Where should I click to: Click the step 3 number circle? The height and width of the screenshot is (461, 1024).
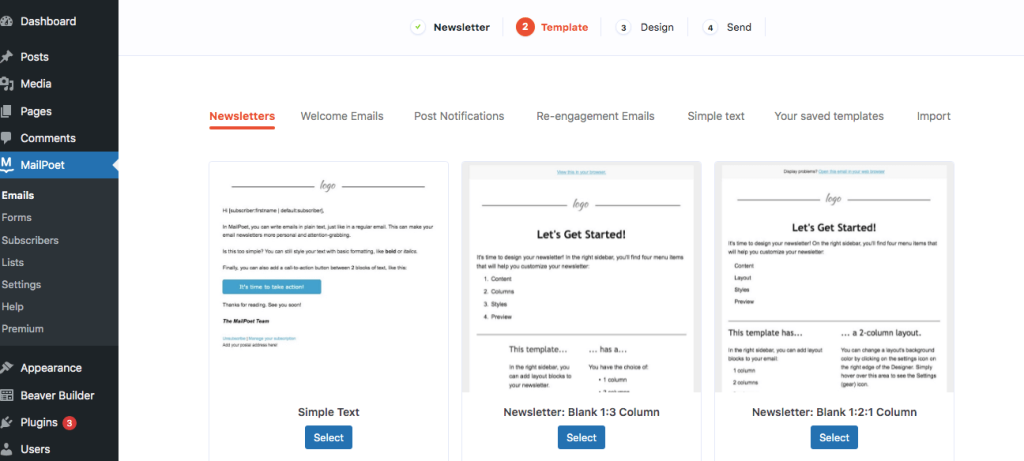[x=624, y=27]
